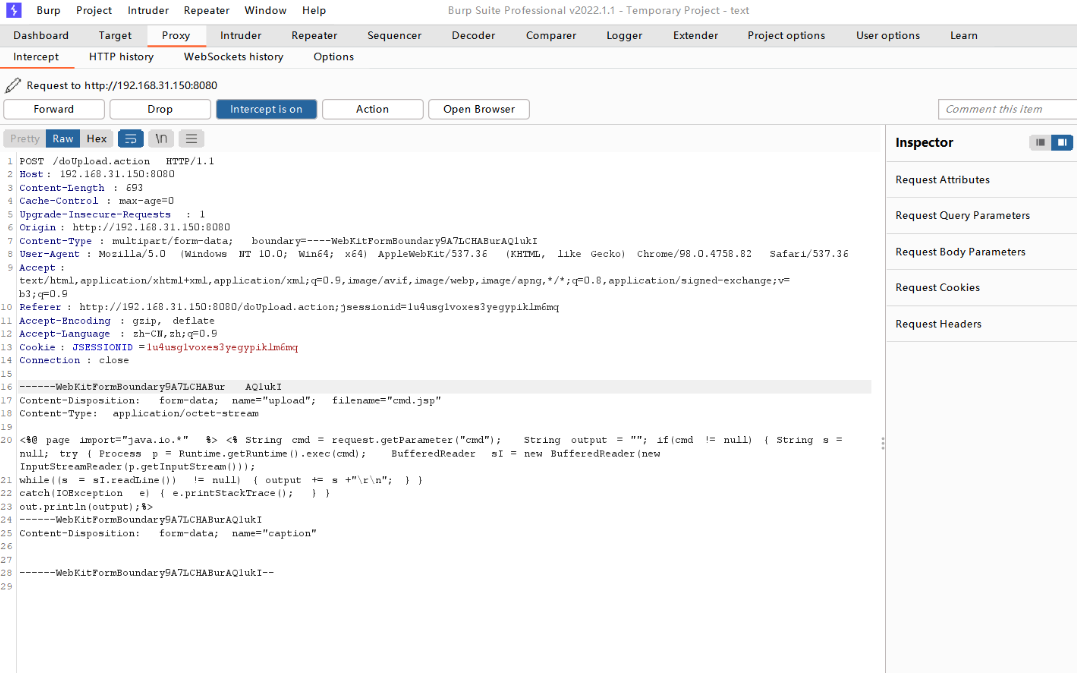Open the Help menu

coord(314,10)
